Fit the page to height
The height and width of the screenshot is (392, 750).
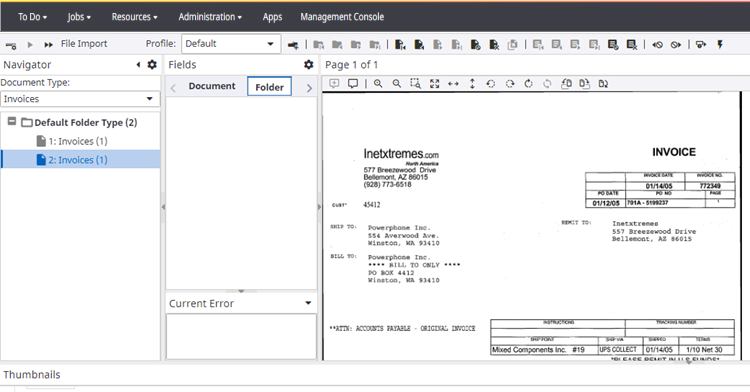click(472, 84)
